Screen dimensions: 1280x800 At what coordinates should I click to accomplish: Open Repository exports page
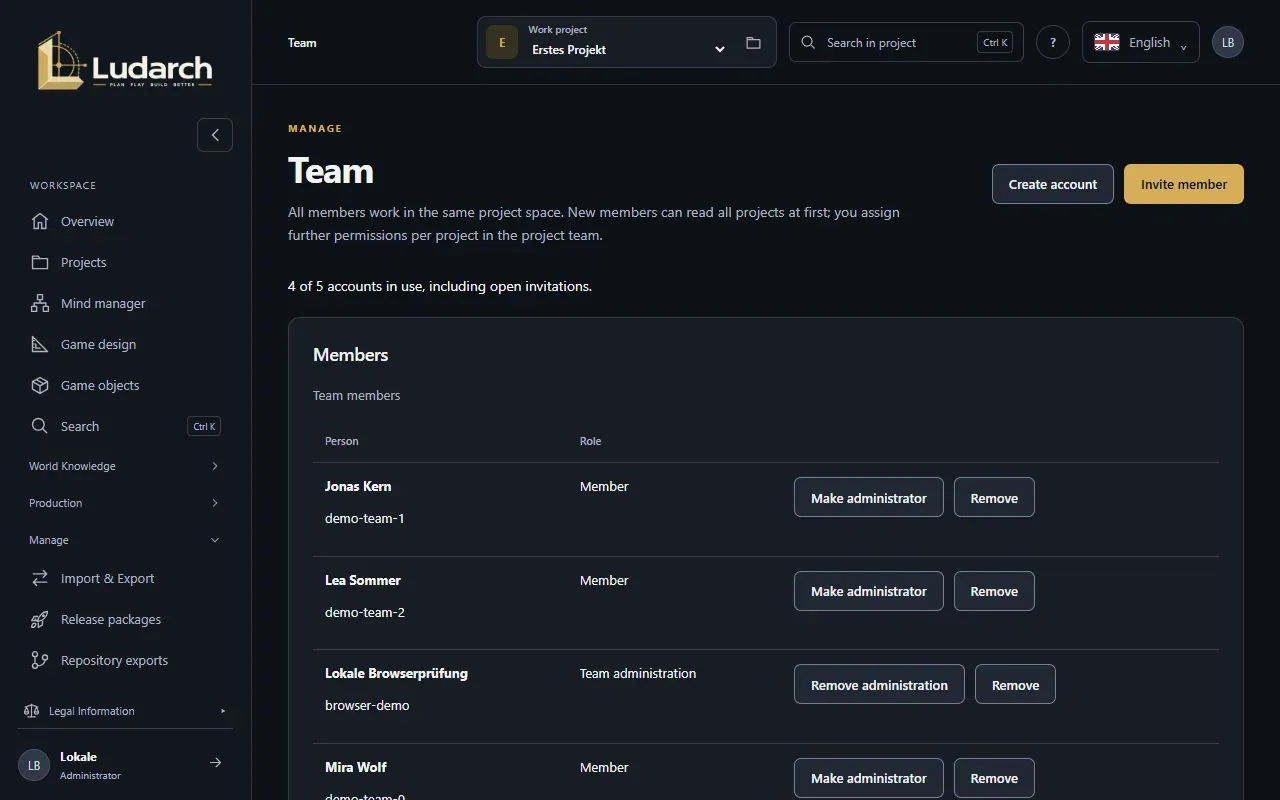[x=125, y=660]
